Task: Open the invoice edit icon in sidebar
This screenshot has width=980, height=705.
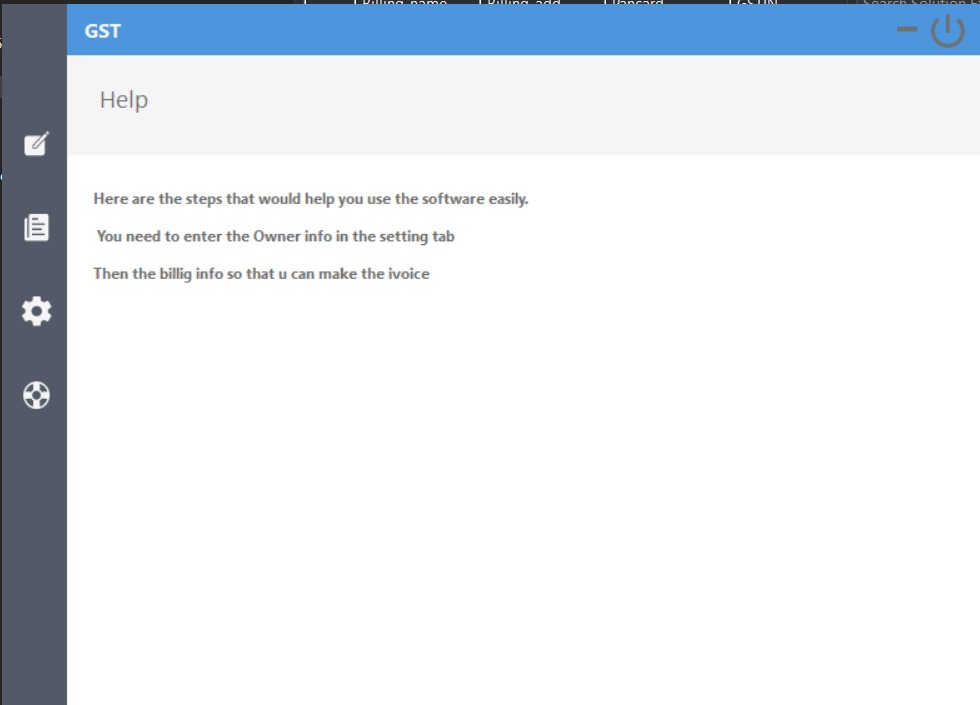Action: tap(36, 144)
